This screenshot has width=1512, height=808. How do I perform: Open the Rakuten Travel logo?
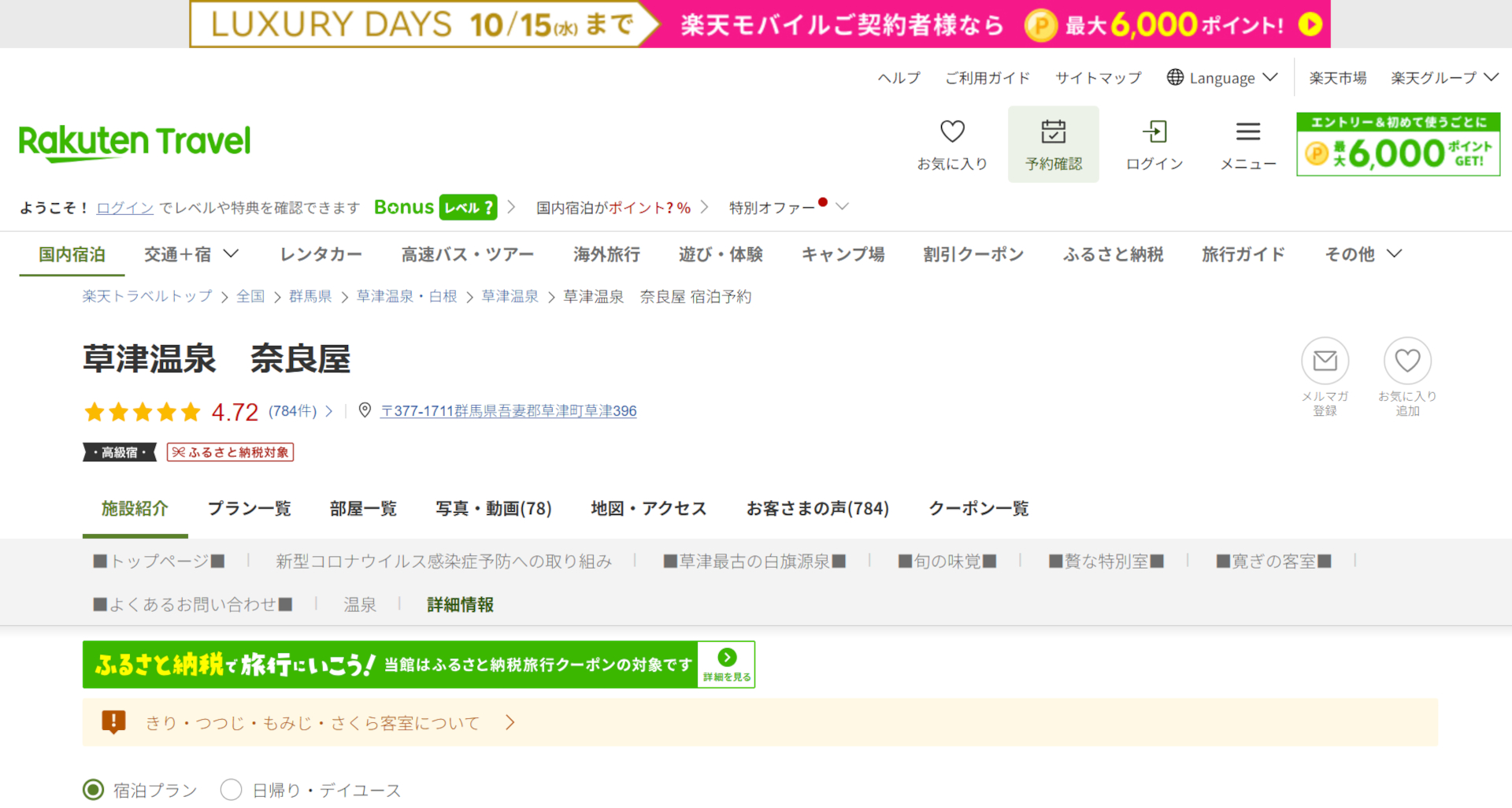pyautogui.click(x=134, y=142)
